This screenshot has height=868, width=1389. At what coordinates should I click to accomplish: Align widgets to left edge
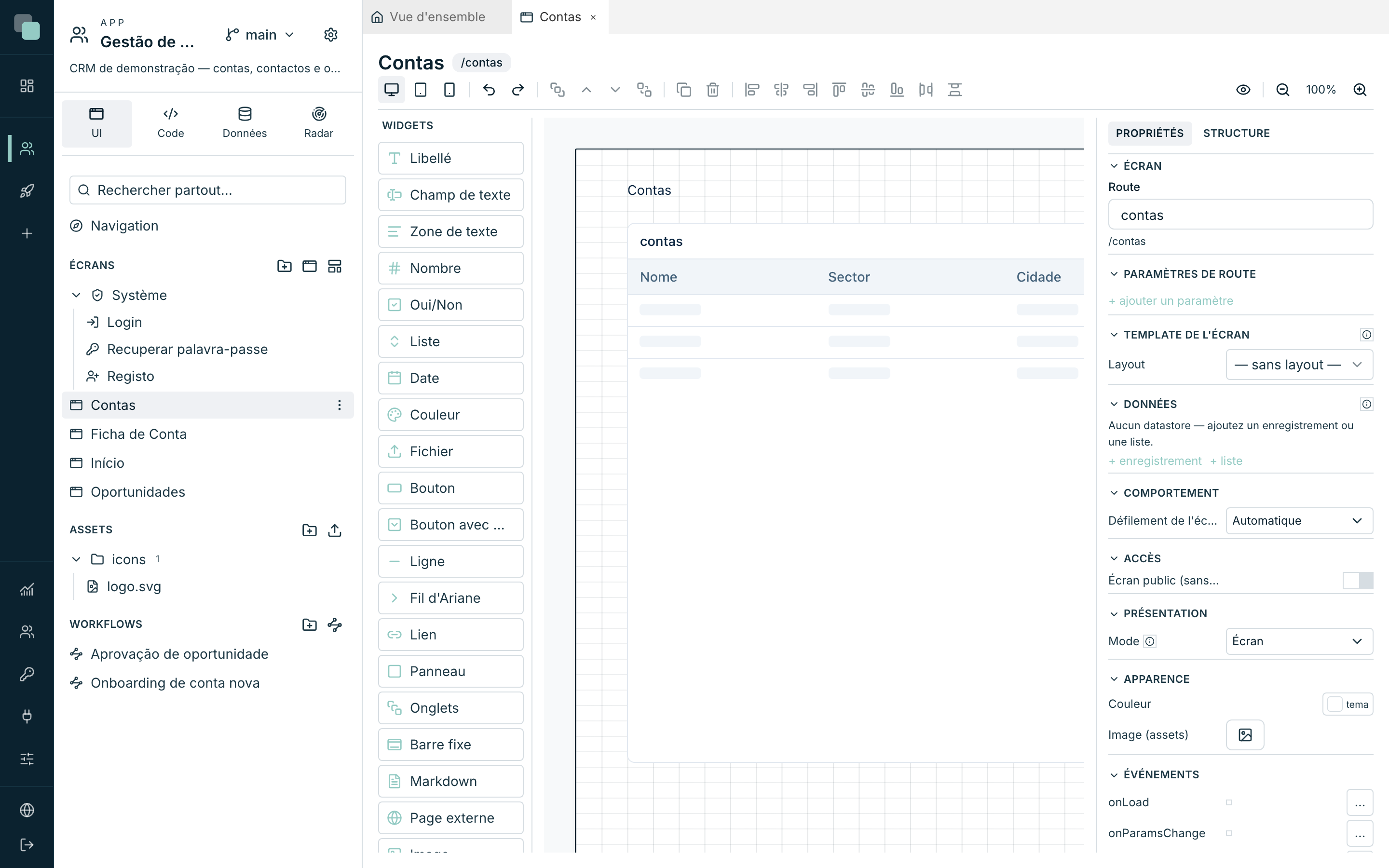pos(752,90)
